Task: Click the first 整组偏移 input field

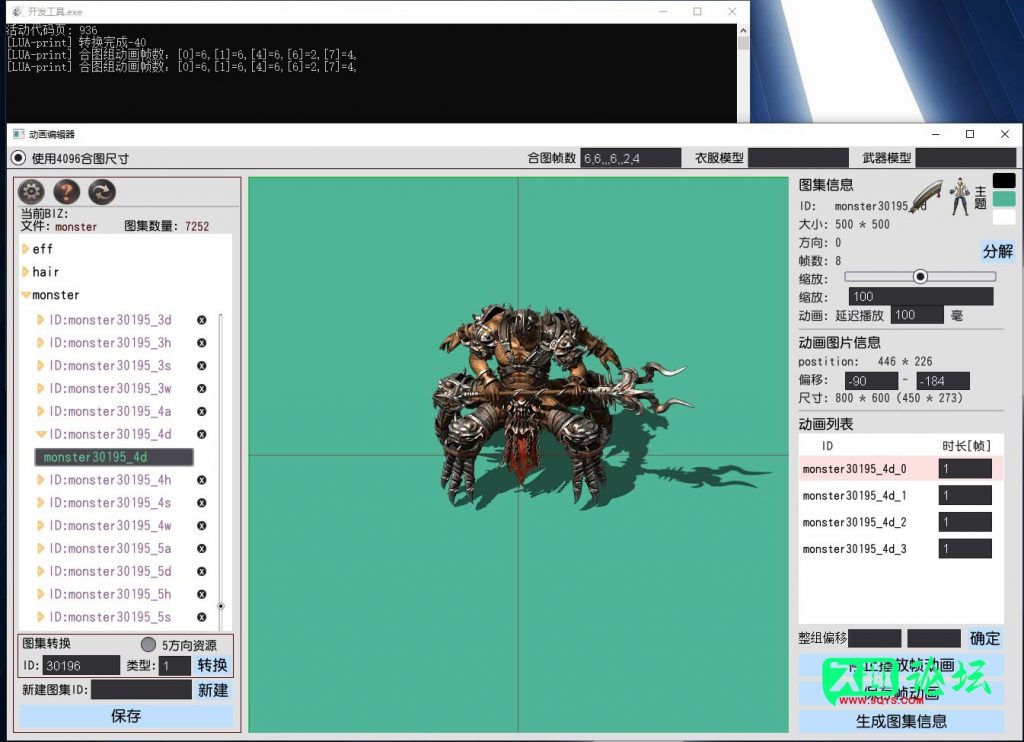Action: pyautogui.click(x=874, y=638)
